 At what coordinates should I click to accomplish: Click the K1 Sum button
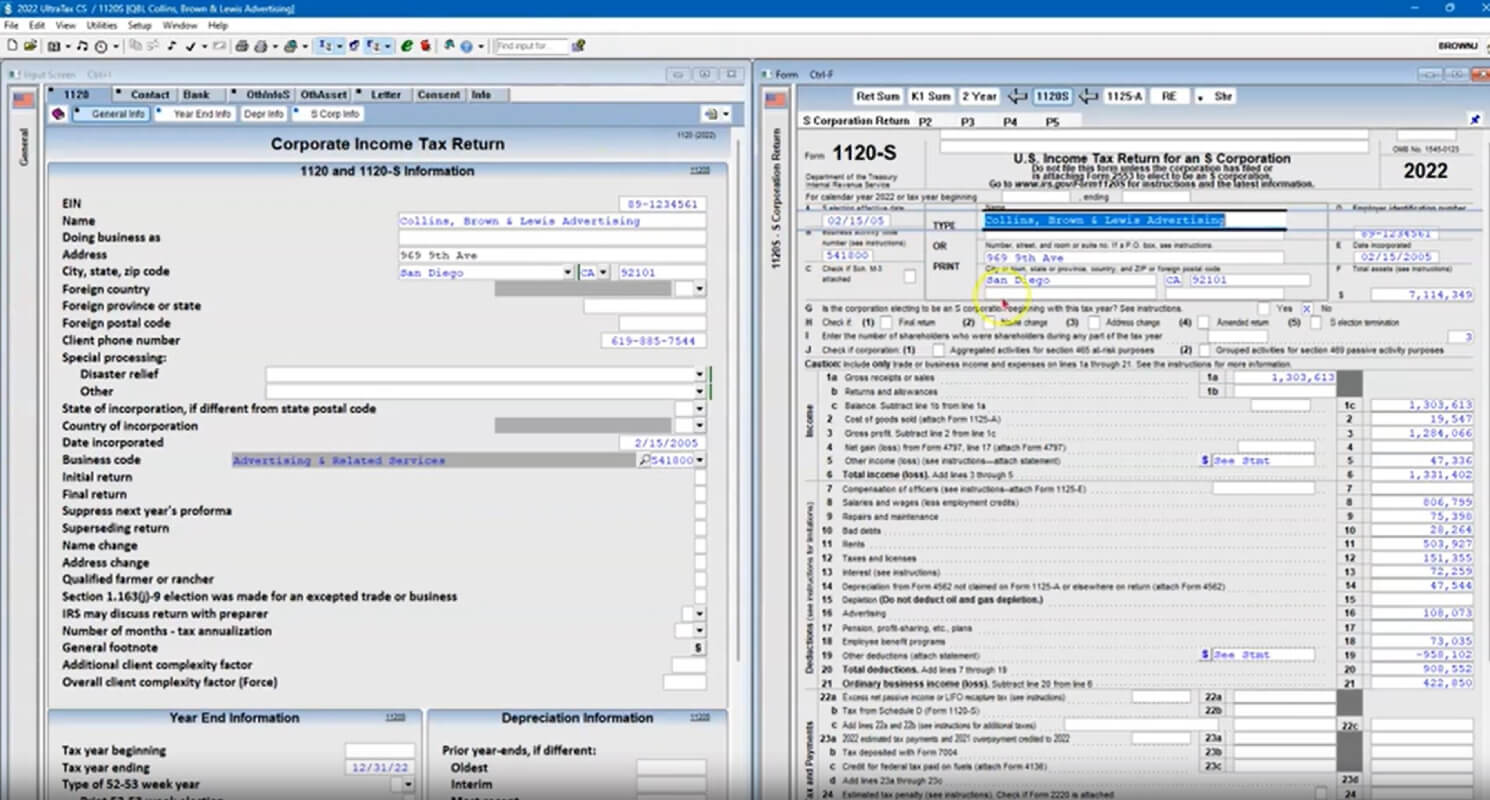(930, 96)
